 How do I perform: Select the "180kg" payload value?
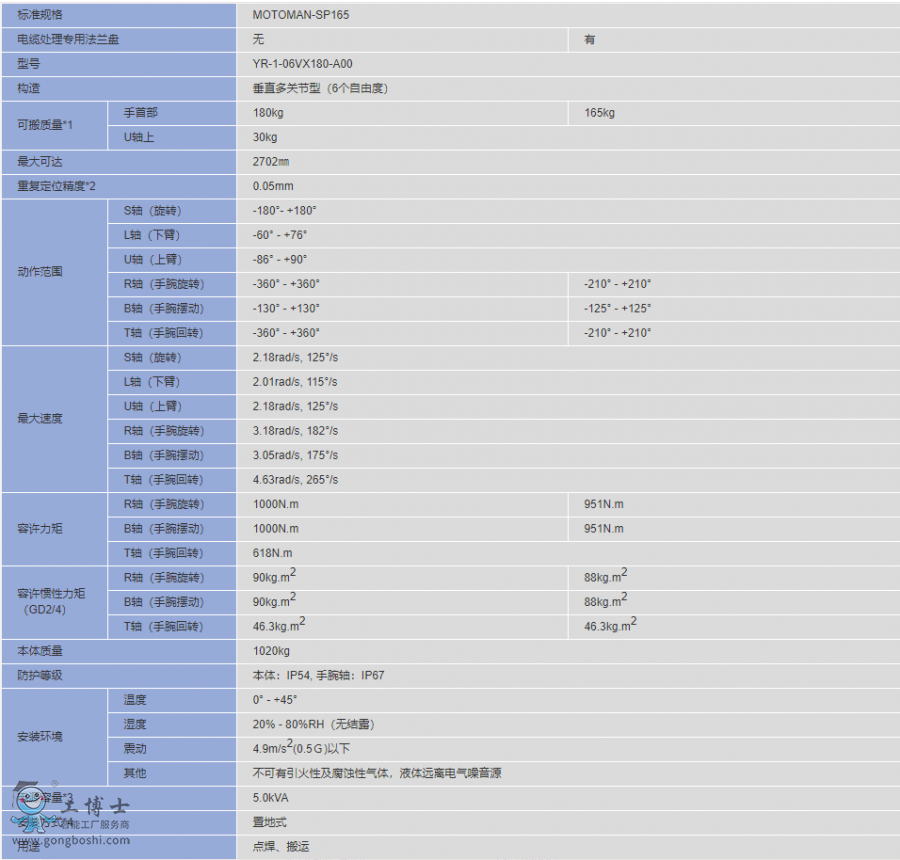pyautogui.click(x=268, y=113)
